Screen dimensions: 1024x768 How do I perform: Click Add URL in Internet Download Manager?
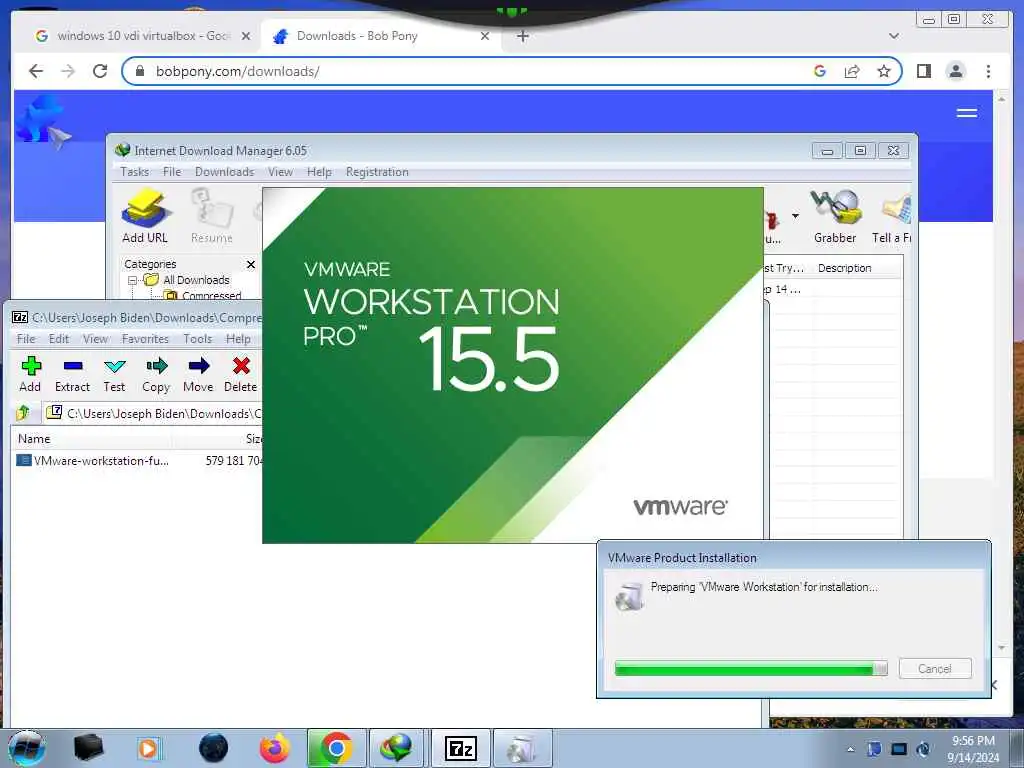[145, 216]
